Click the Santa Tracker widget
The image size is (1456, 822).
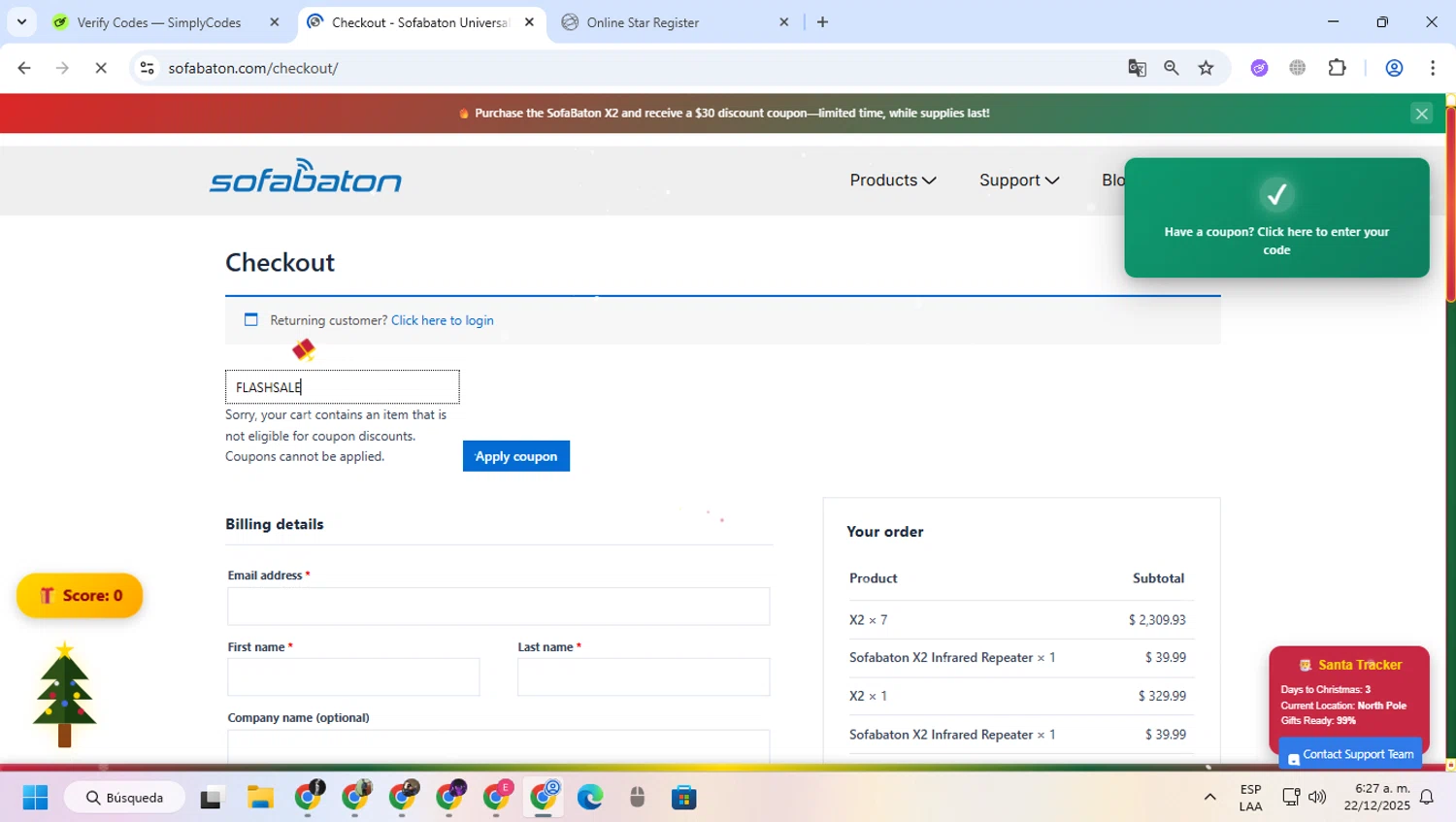coord(1349,691)
